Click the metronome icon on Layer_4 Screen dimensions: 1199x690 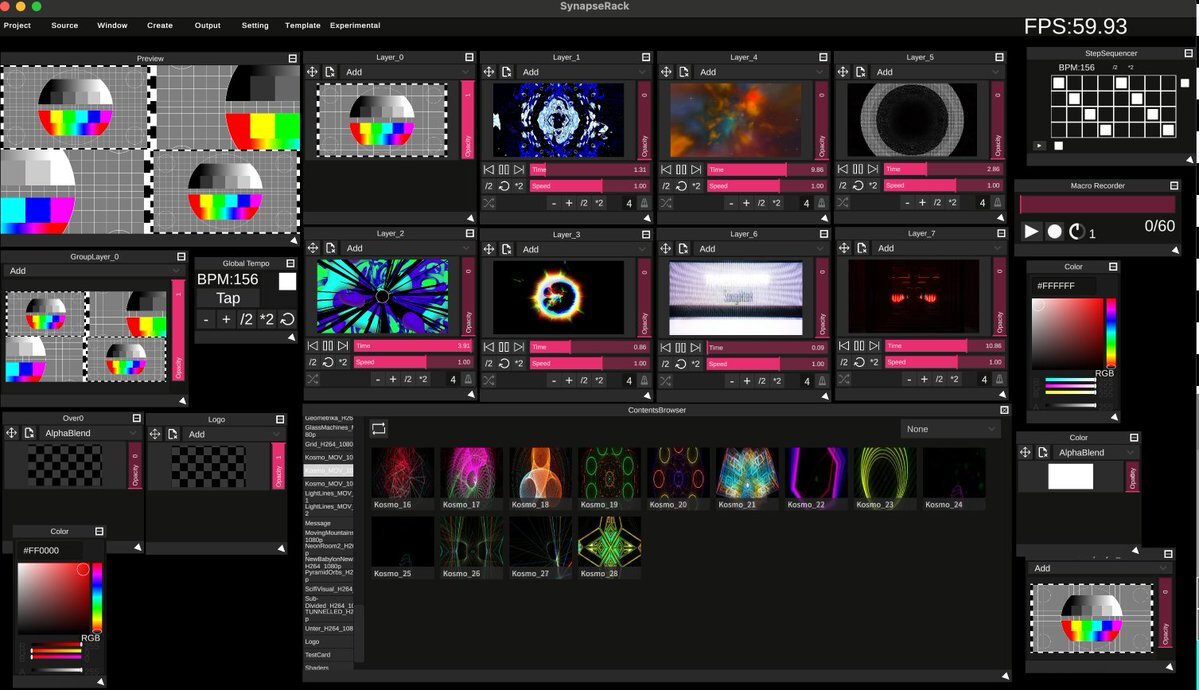821,203
